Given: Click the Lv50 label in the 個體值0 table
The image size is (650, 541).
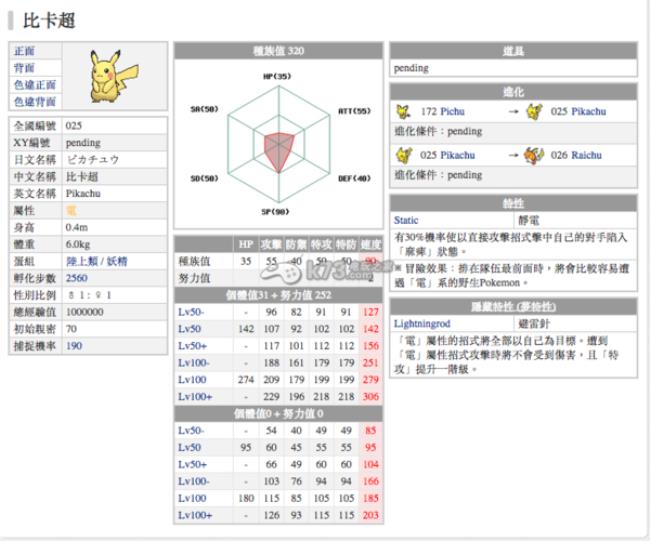Looking at the screenshot, I should [x=189, y=447].
